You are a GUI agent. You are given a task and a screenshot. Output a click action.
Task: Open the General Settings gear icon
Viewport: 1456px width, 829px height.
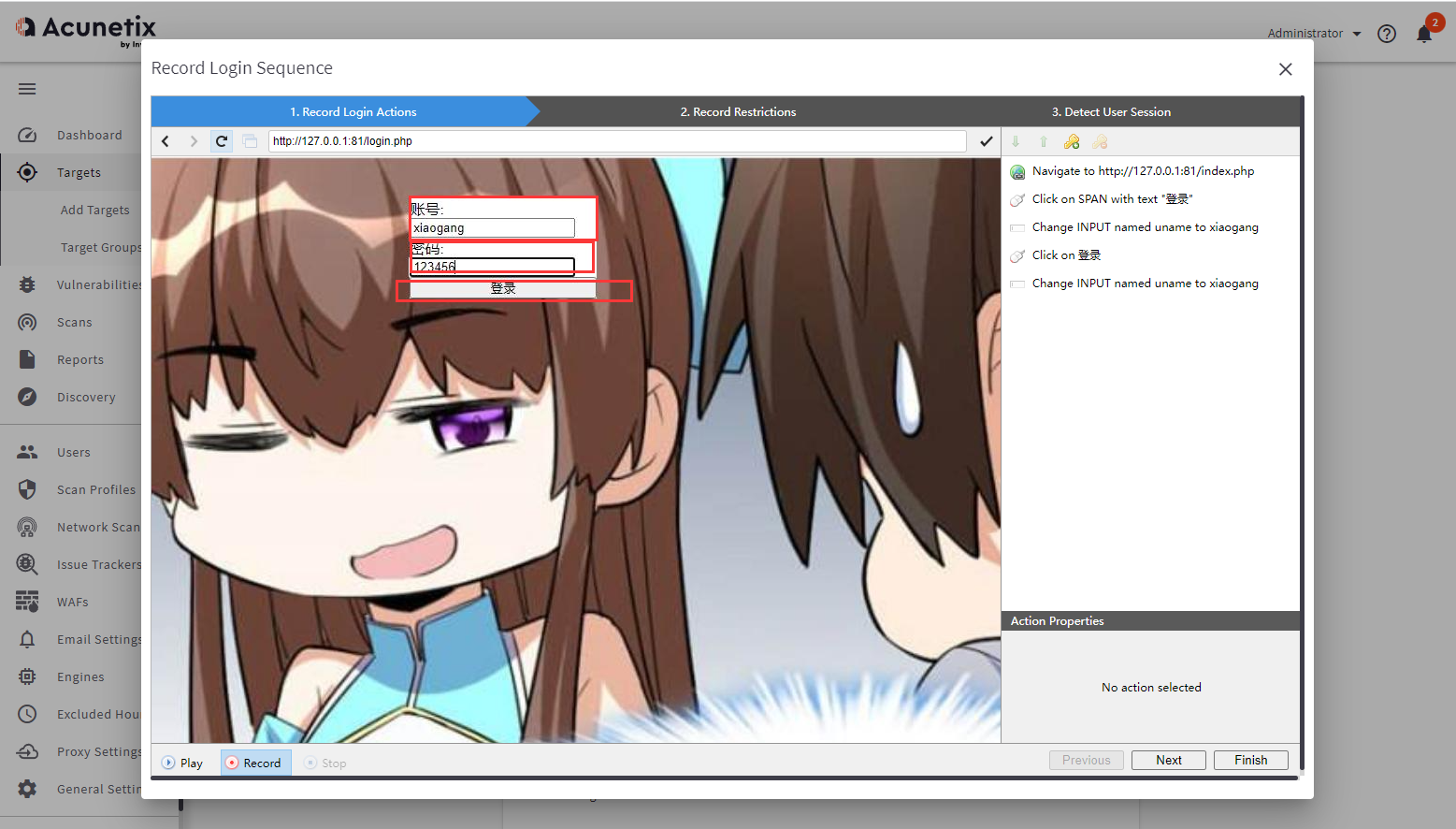tap(27, 789)
